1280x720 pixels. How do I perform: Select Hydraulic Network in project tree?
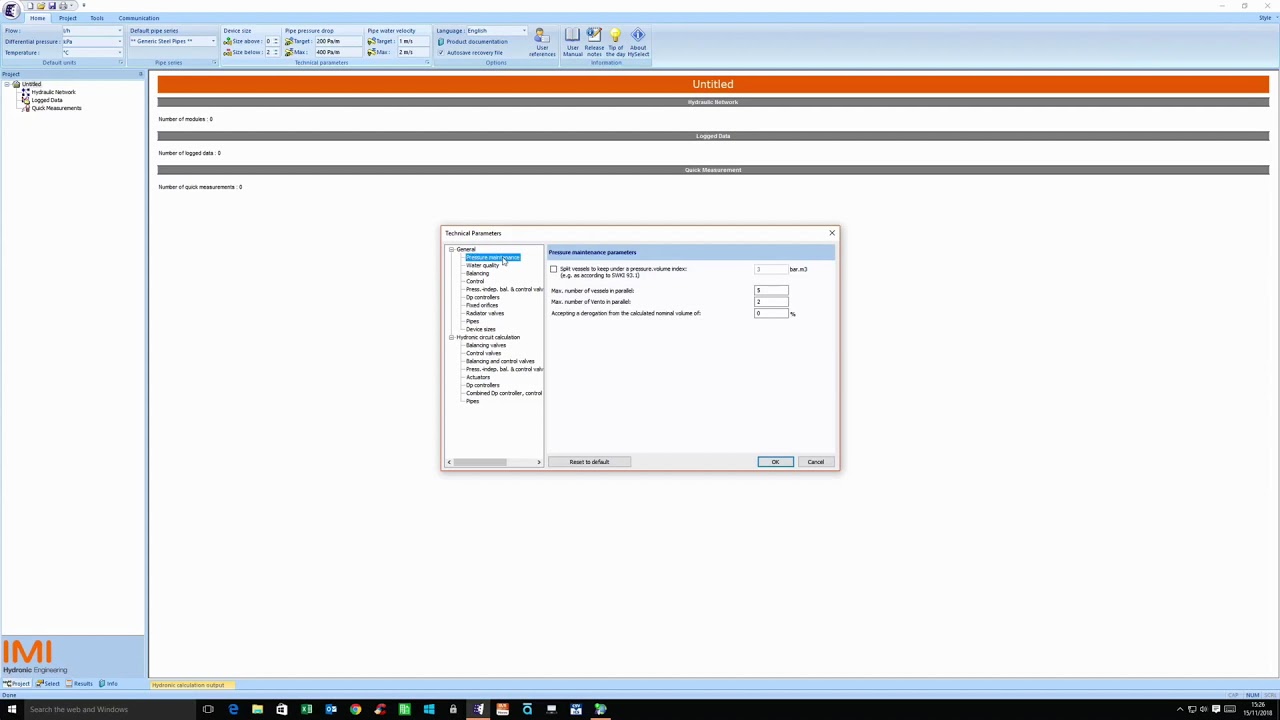[x=53, y=92]
